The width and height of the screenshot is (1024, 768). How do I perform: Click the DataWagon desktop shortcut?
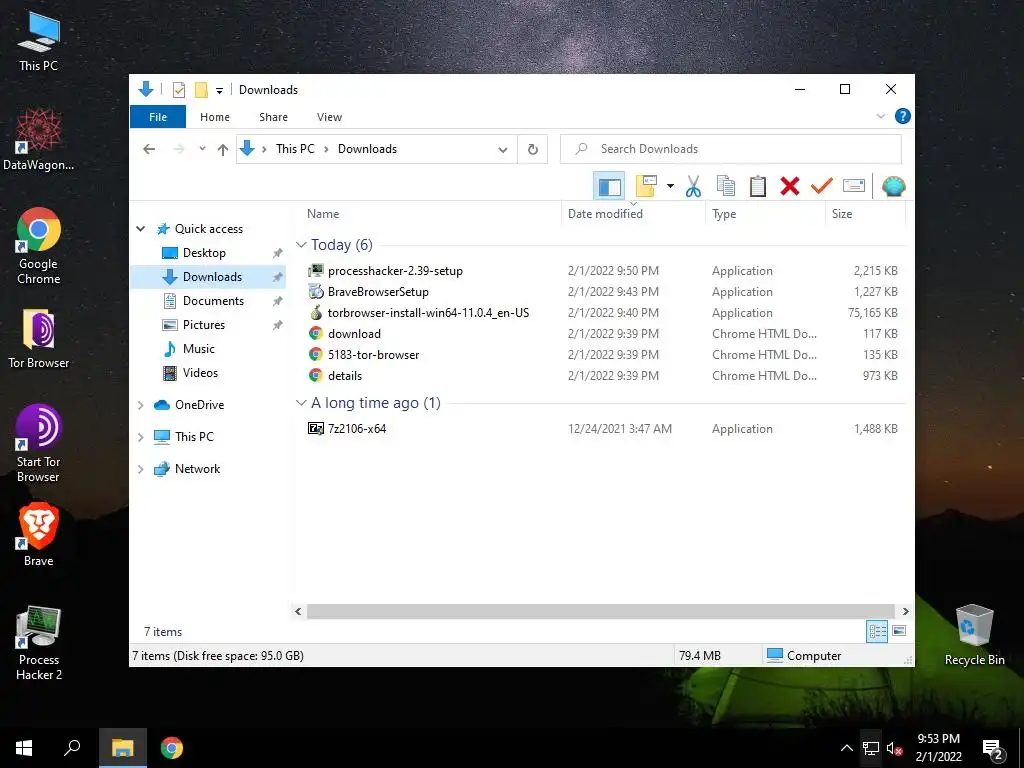click(39, 140)
